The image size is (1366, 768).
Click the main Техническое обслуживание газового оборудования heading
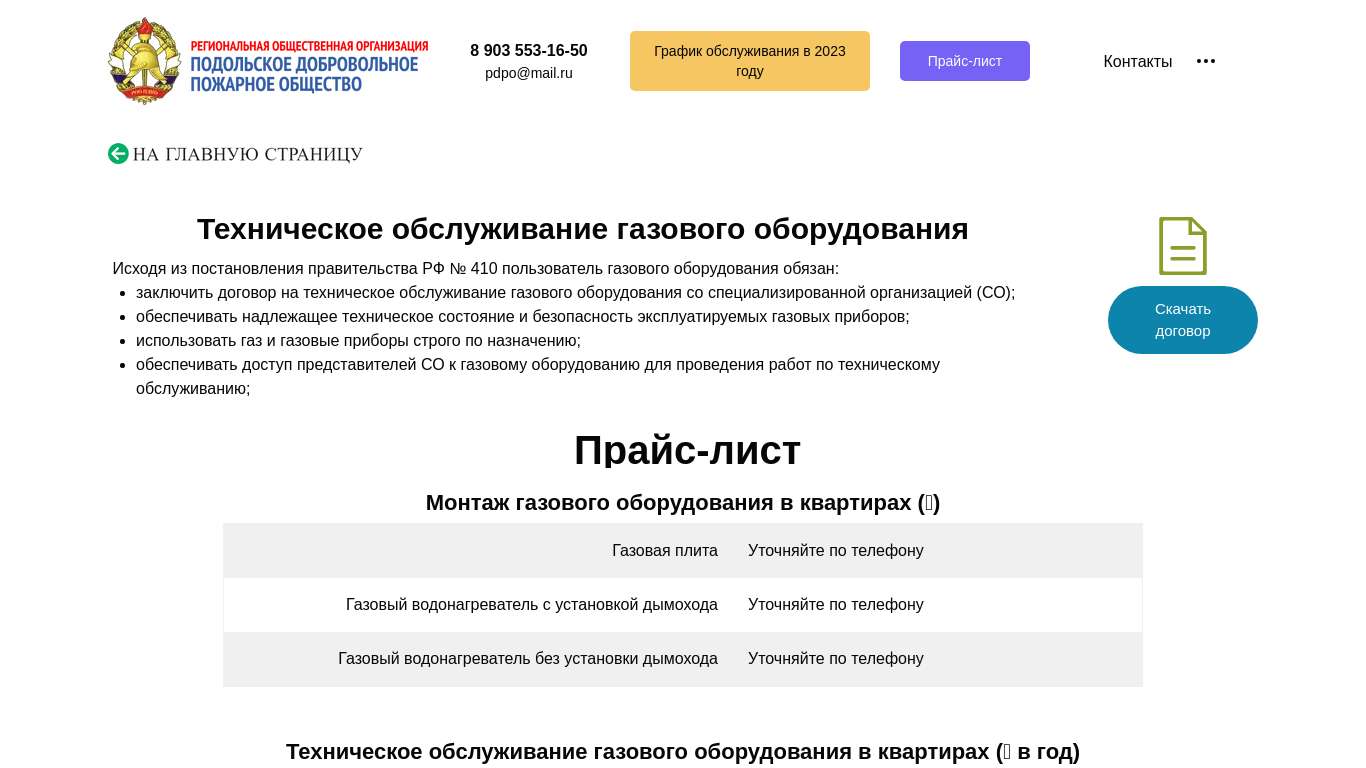[582, 229]
